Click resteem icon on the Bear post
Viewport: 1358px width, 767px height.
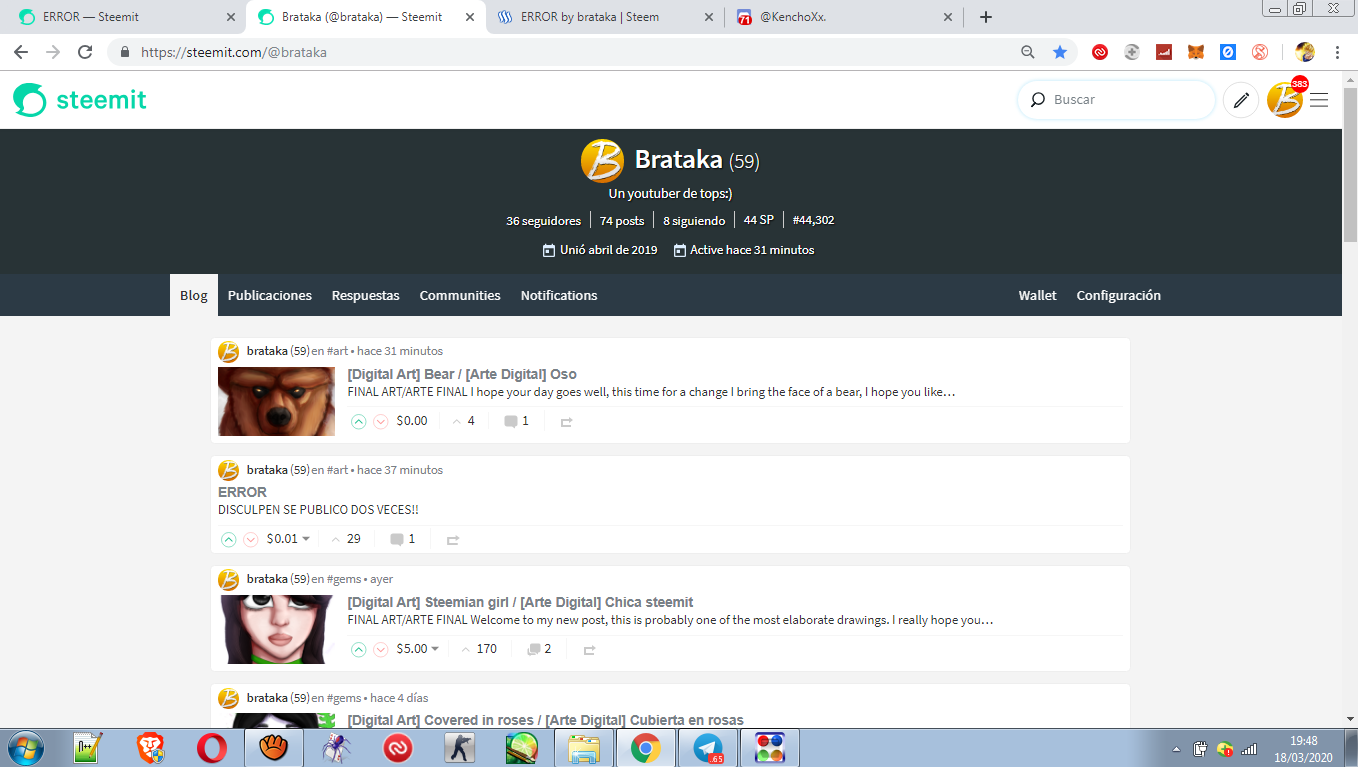point(566,422)
